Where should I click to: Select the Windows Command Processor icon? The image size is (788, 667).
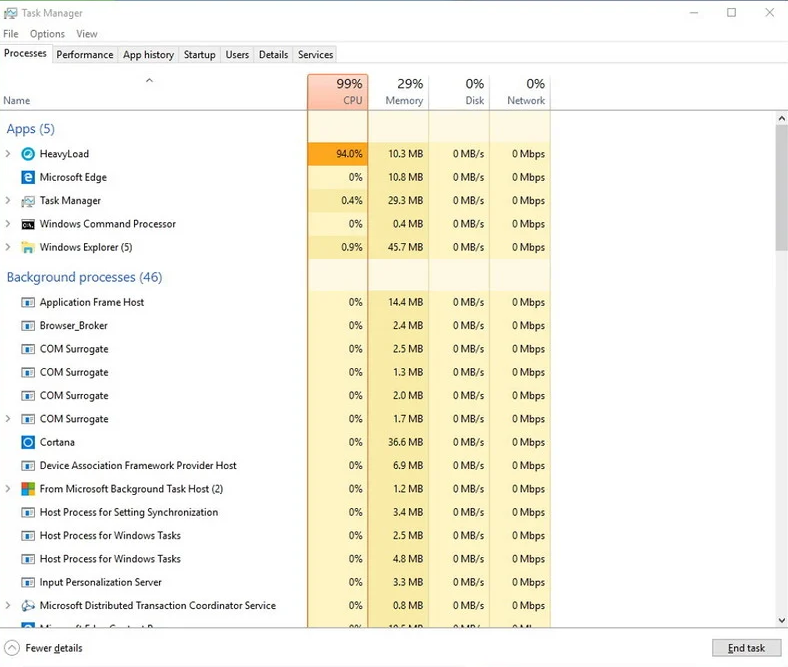tap(28, 224)
